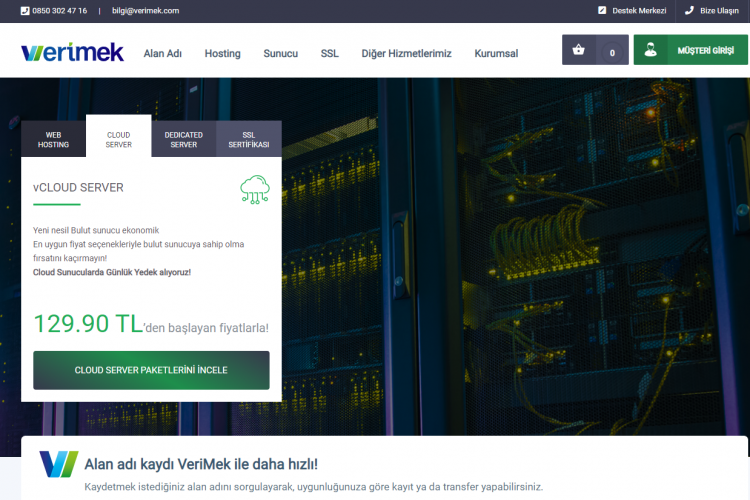
Task: Click the 'Kaydetmek istediğiniz alan adını' description text
Action: [x=314, y=487]
